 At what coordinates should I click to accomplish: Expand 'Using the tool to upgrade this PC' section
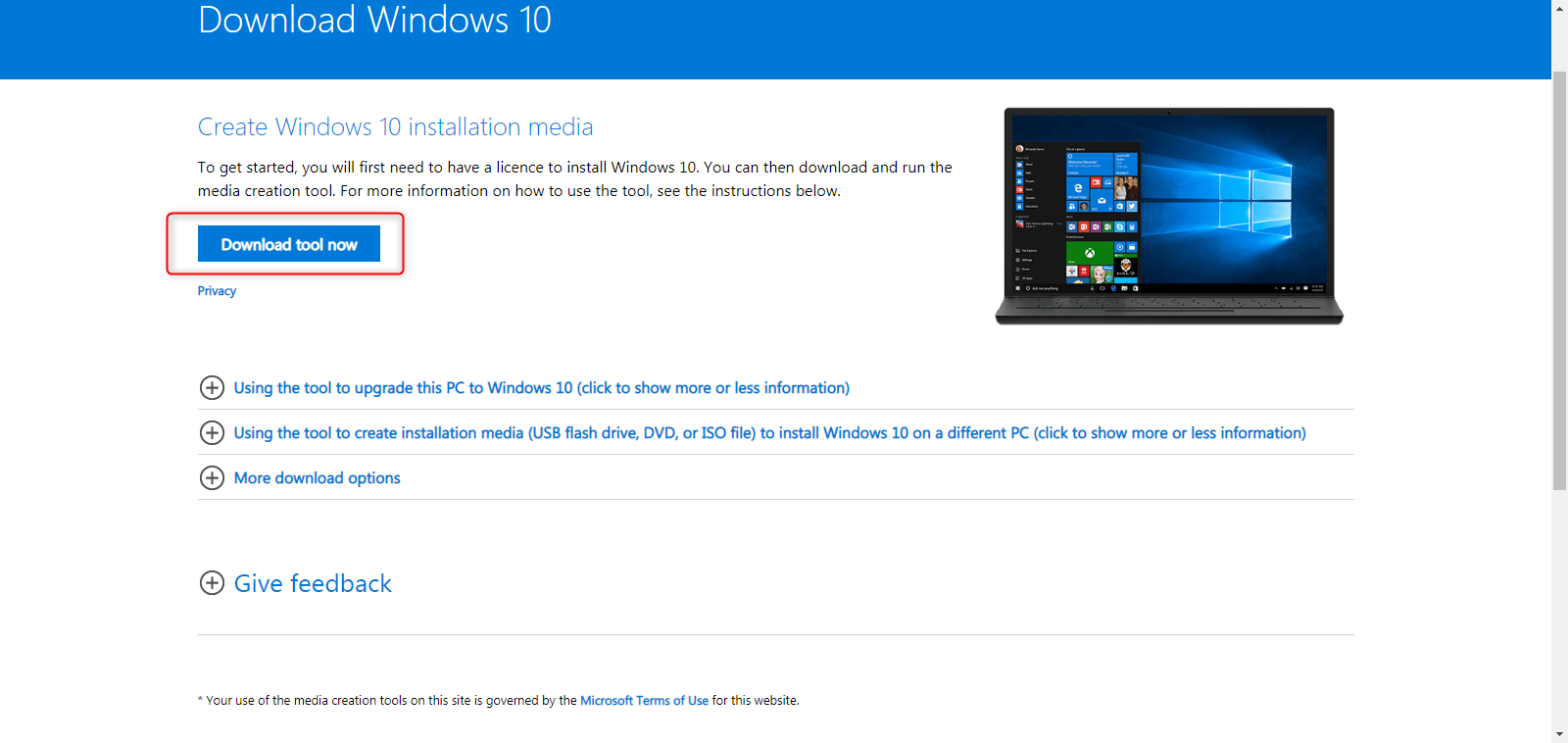click(x=541, y=388)
